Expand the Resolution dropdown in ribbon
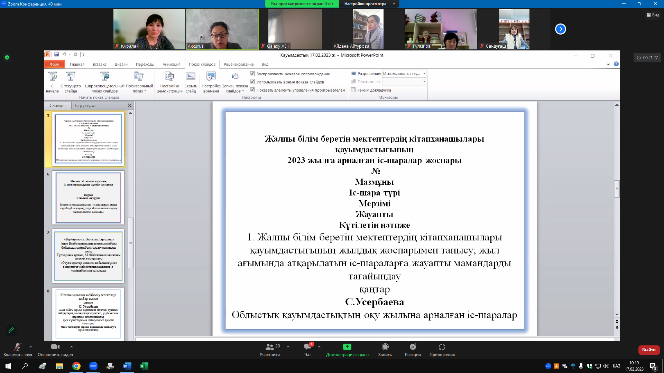This screenshot has height=373, width=664. [424, 74]
